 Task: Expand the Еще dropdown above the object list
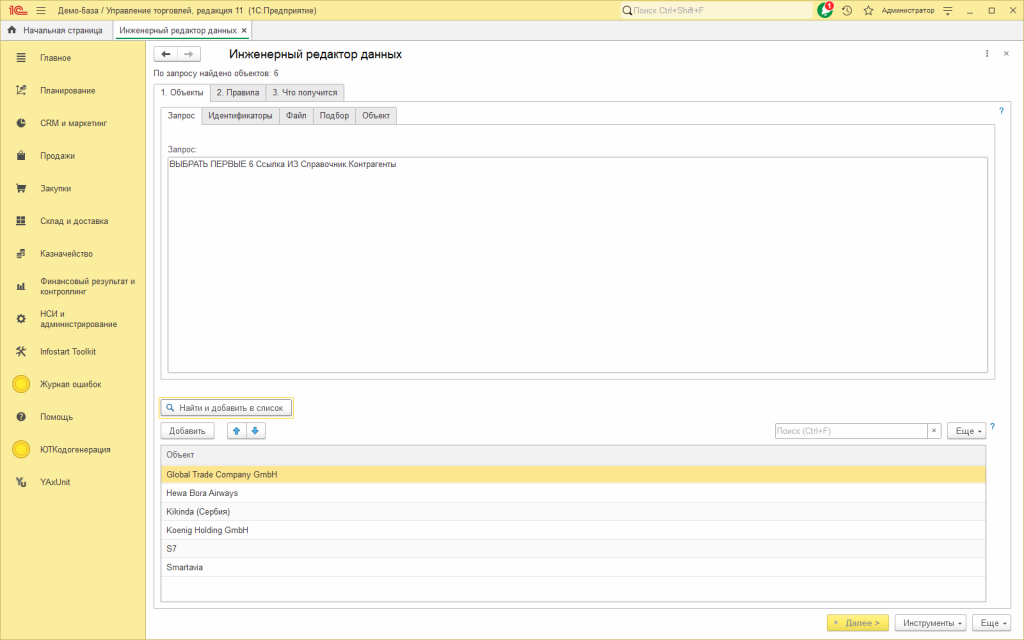pos(967,431)
